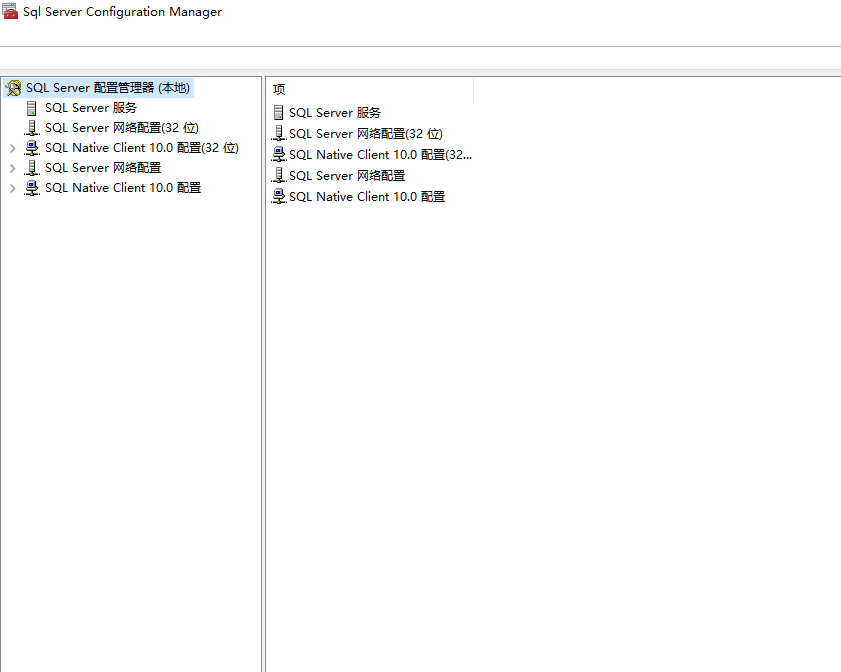
Task: Click the SQL Server 网络配置 tree icon
Action: (x=32, y=168)
